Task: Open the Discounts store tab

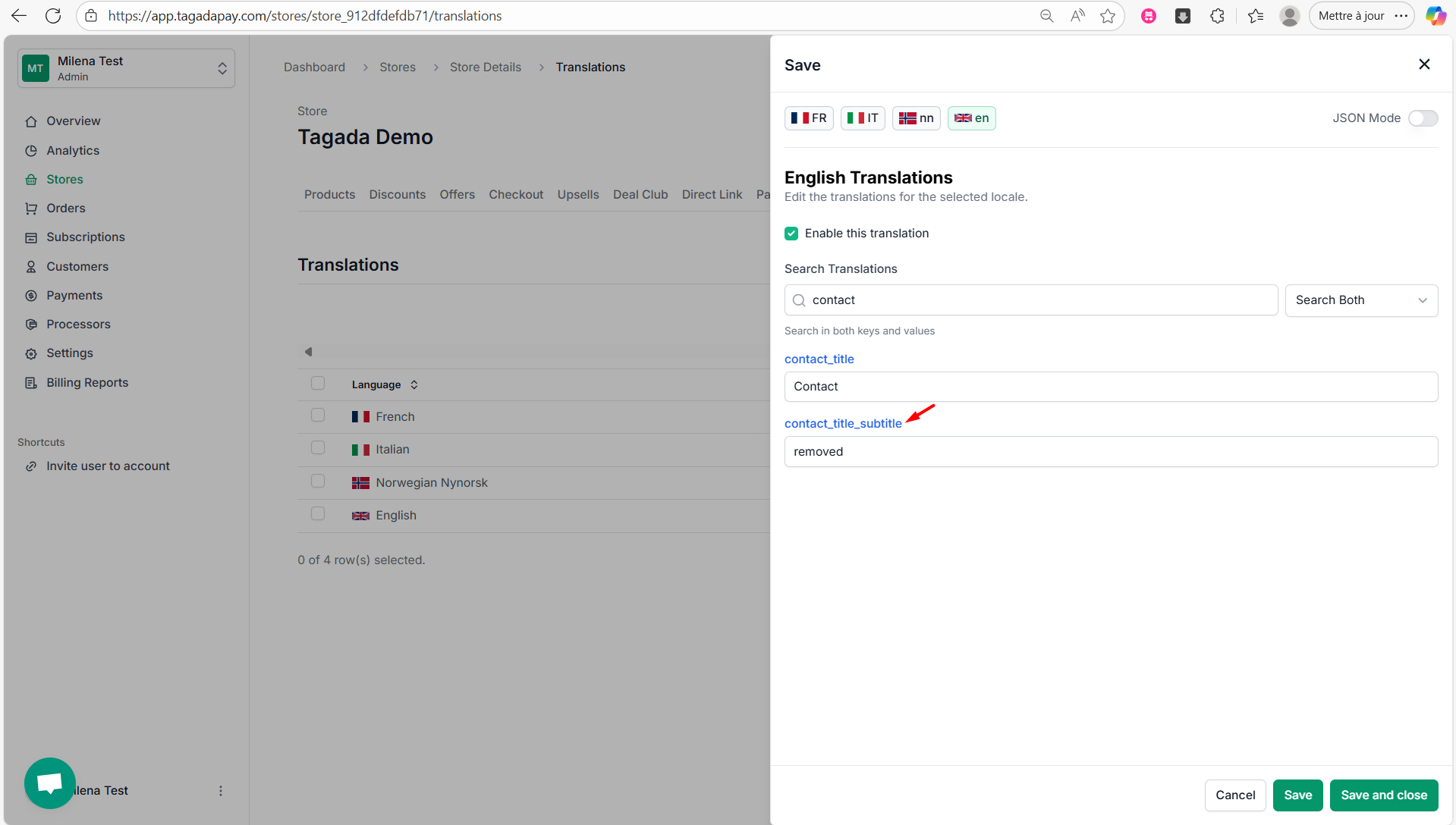Action: point(397,195)
